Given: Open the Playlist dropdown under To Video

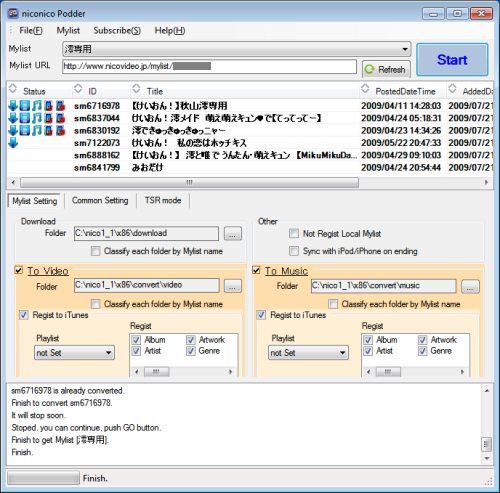Looking at the screenshot, I should coord(74,353).
